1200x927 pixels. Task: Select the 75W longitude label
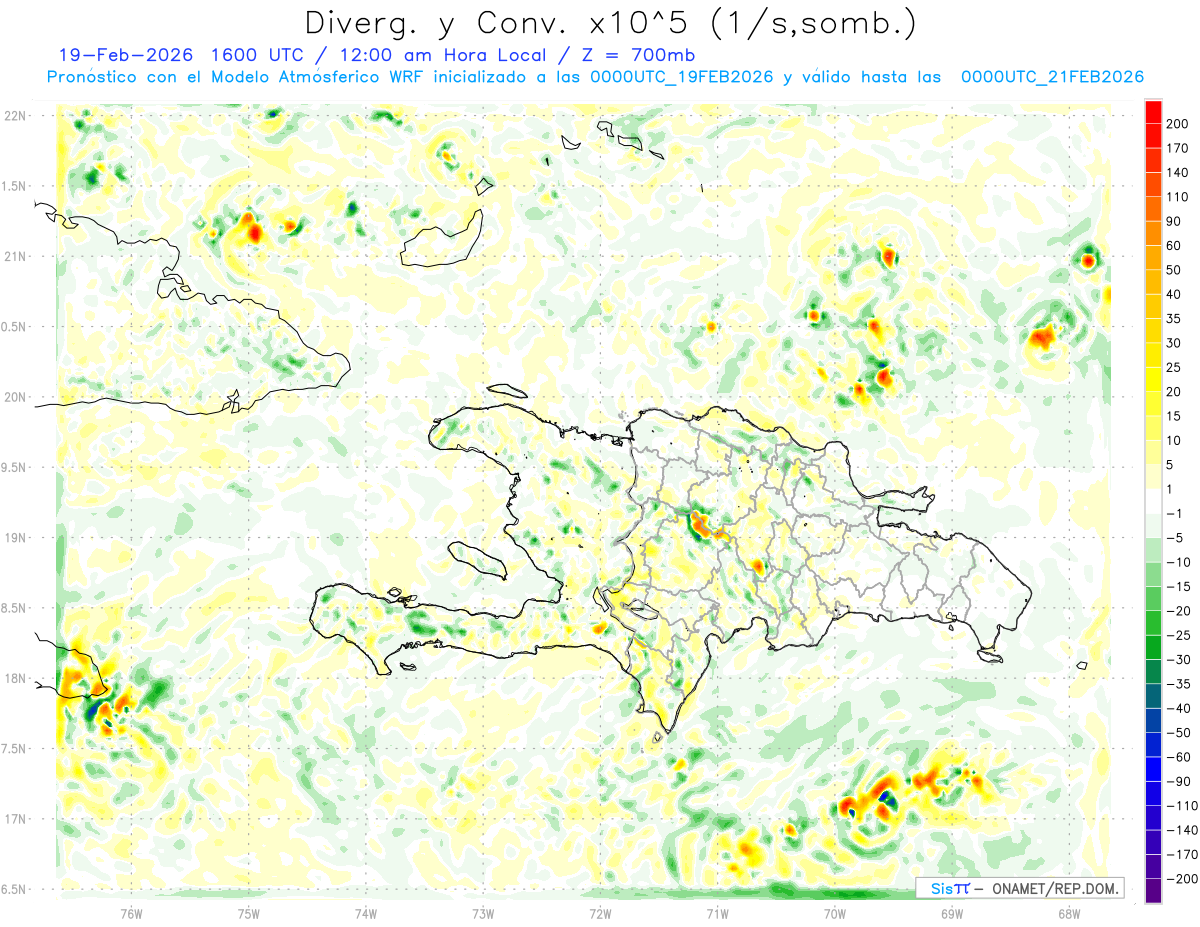click(x=249, y=912)
